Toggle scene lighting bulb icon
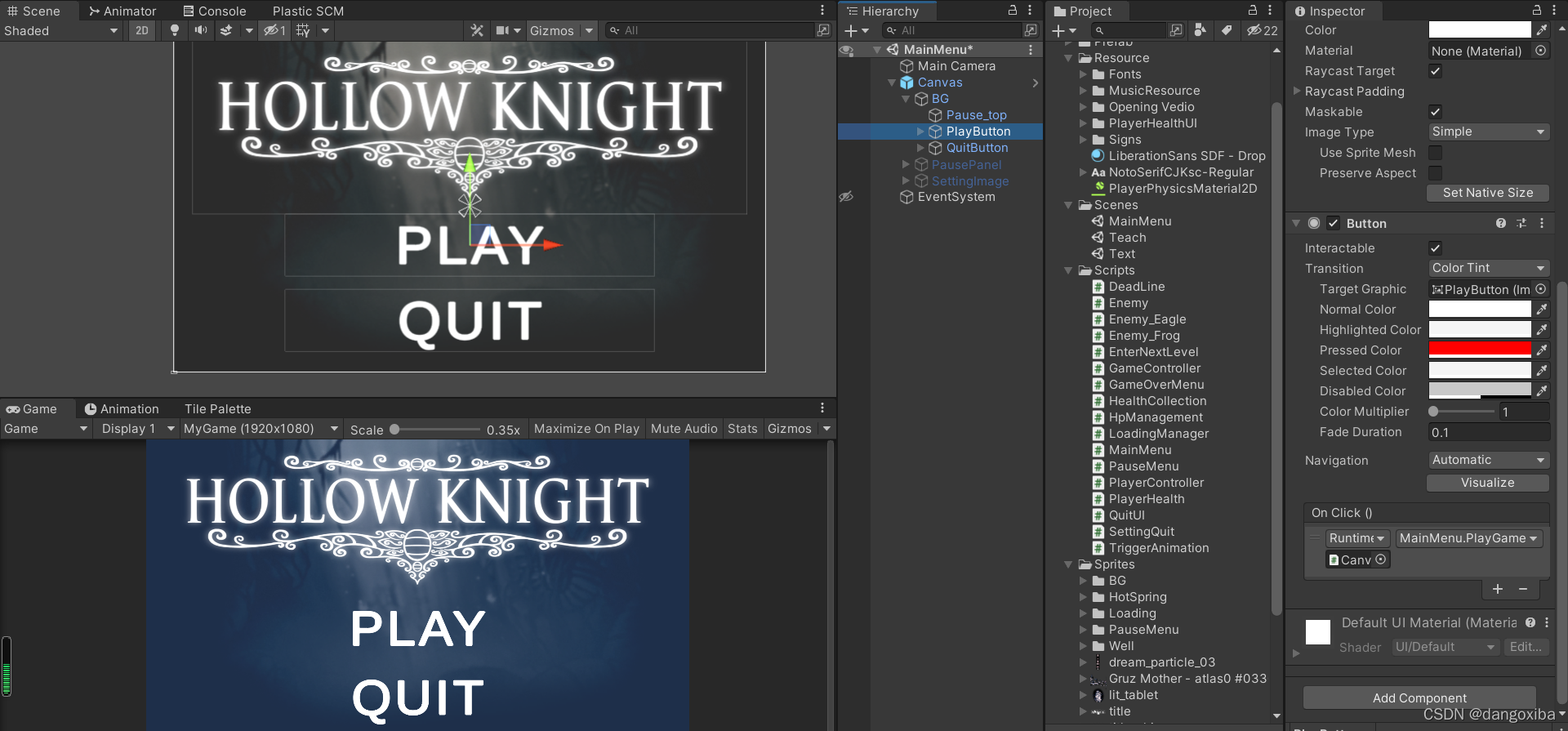The image size is (1568, 731). (174, 30)
